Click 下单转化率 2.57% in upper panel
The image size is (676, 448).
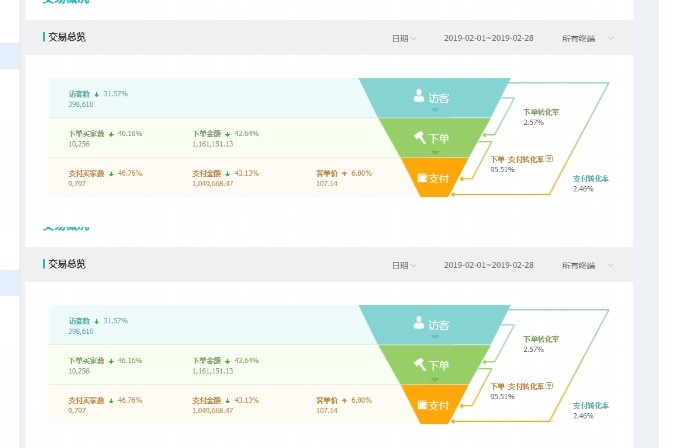tap(534, 122)
